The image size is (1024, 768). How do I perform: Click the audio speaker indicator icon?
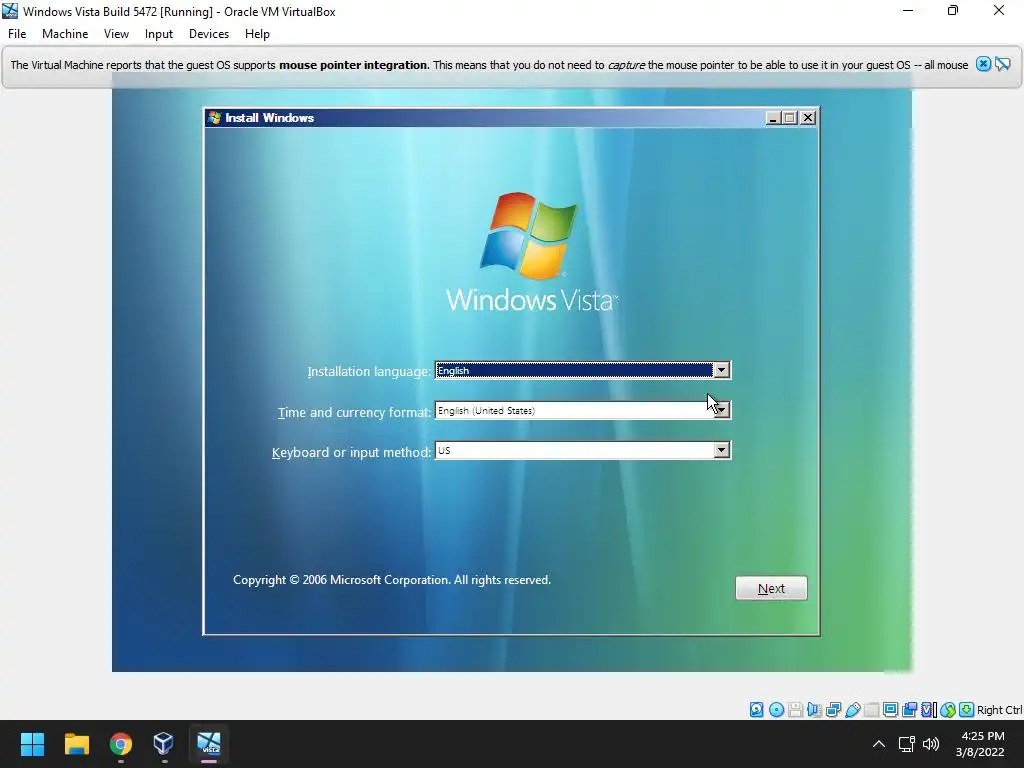(x=814, y=709)
